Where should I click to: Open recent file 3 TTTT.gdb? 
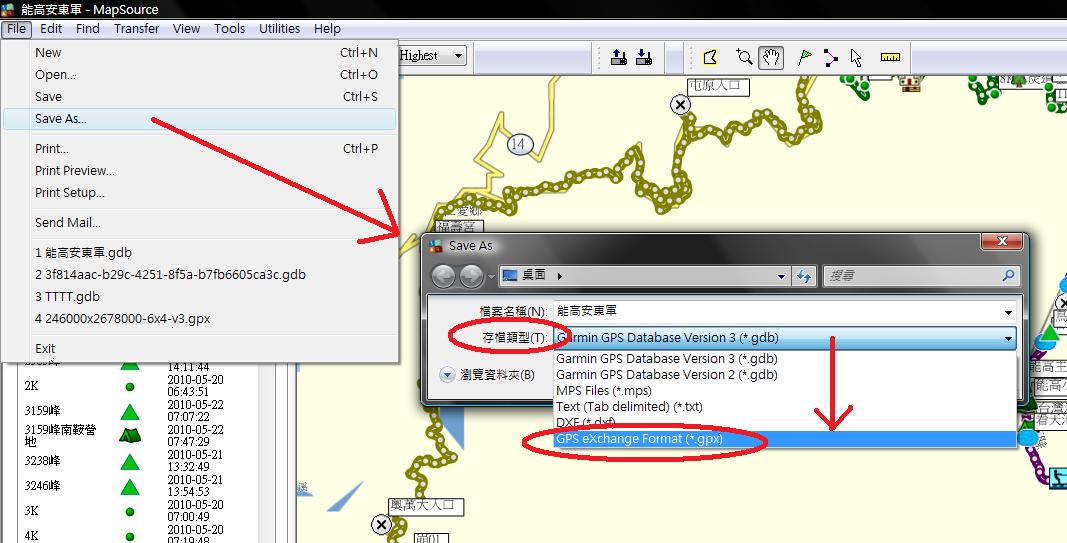[x=67, y=297]
